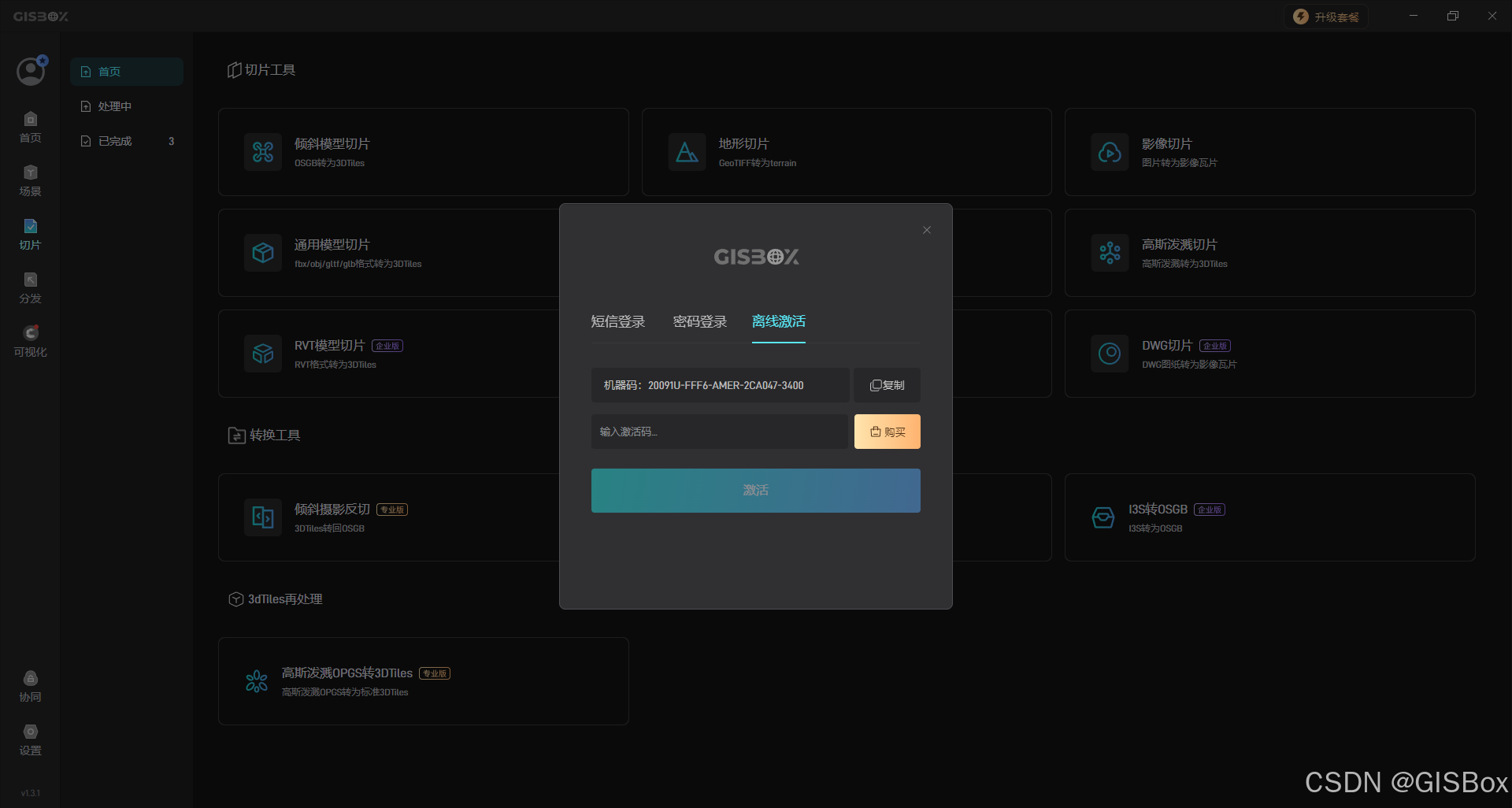Open the 倾斜模型切片 tool icon
This screenshot has height=808, width=1512.
coord(263,152)
